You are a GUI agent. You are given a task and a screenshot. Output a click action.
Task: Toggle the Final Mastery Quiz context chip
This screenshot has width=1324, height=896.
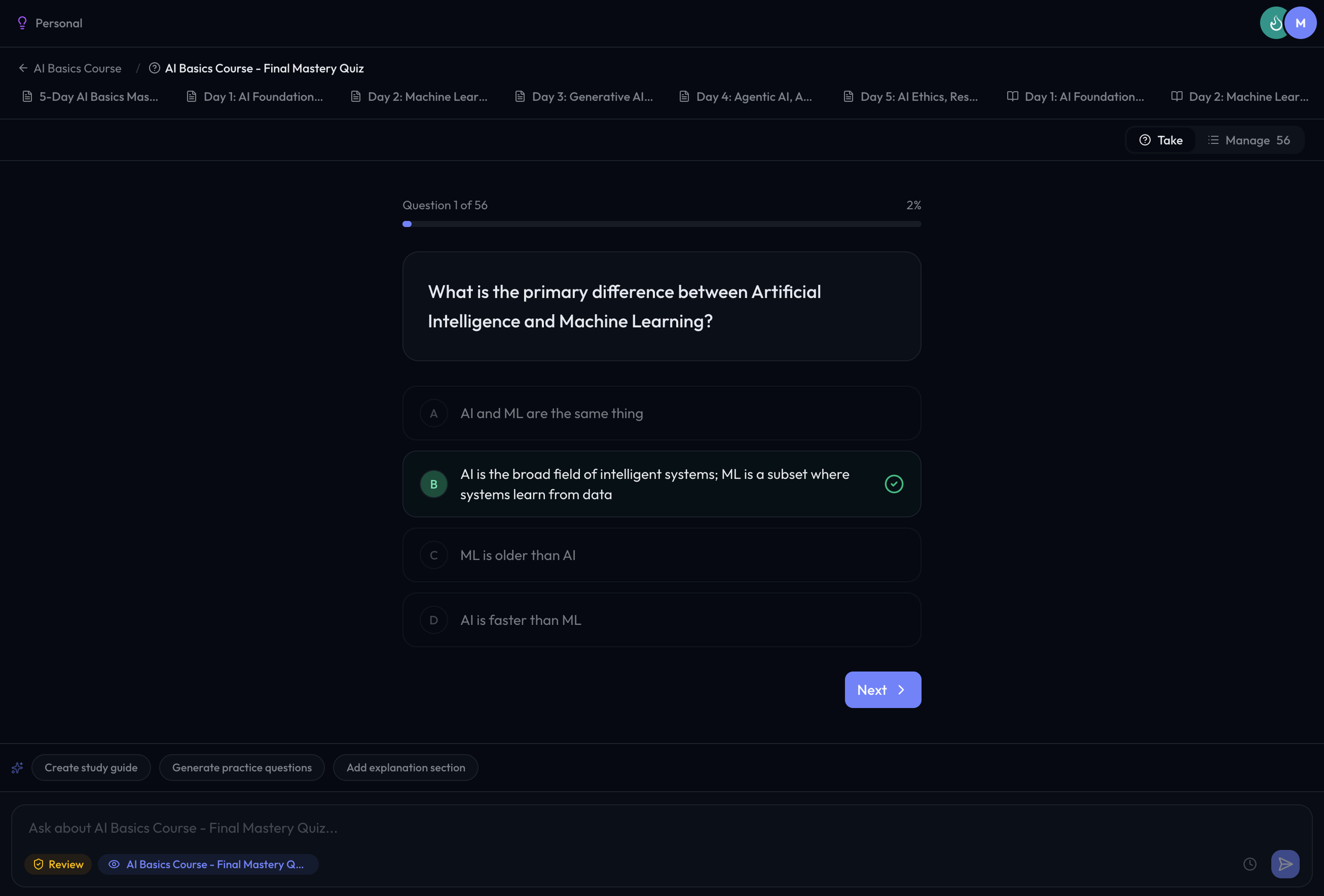click(x=208, y=864)
